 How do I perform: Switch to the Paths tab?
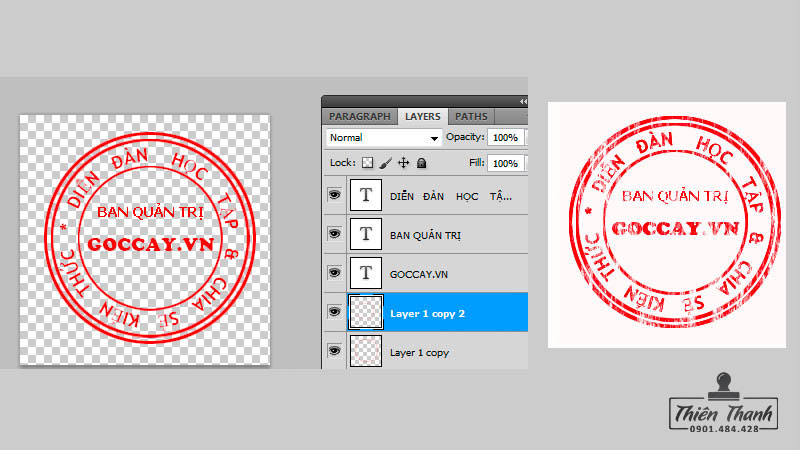pos(471,117)
